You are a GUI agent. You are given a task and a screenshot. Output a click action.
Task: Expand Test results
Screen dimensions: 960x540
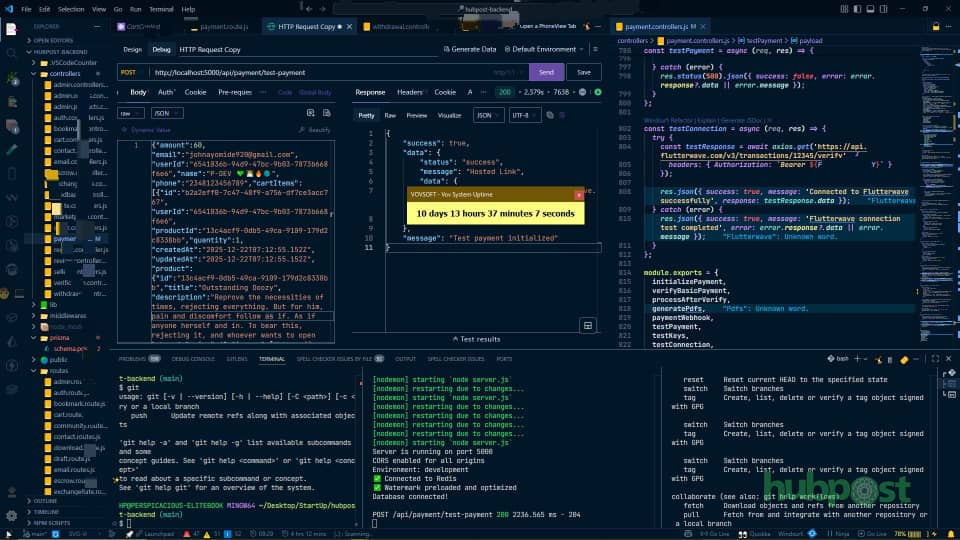[476, 339]
